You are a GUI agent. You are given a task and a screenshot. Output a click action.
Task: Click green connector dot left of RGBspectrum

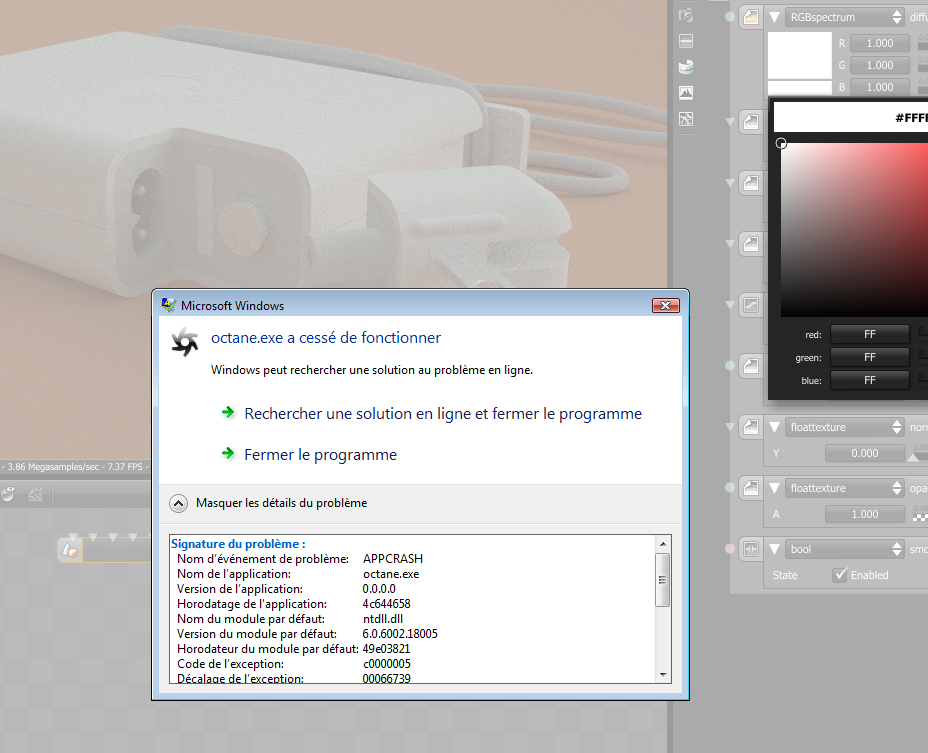pos(730,17)
